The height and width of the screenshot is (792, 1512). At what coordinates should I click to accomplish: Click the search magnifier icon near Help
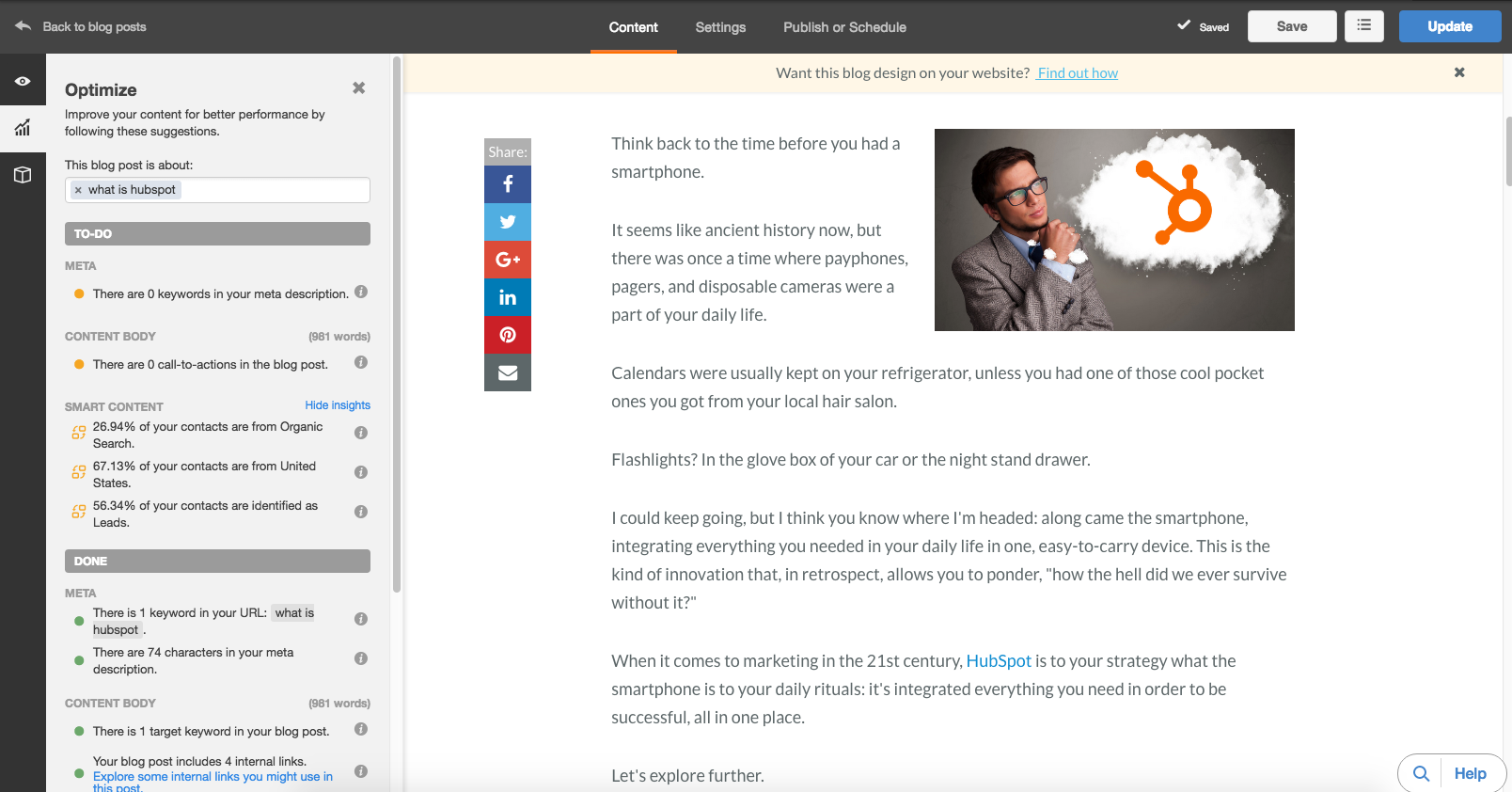(x=1421, y=773)
